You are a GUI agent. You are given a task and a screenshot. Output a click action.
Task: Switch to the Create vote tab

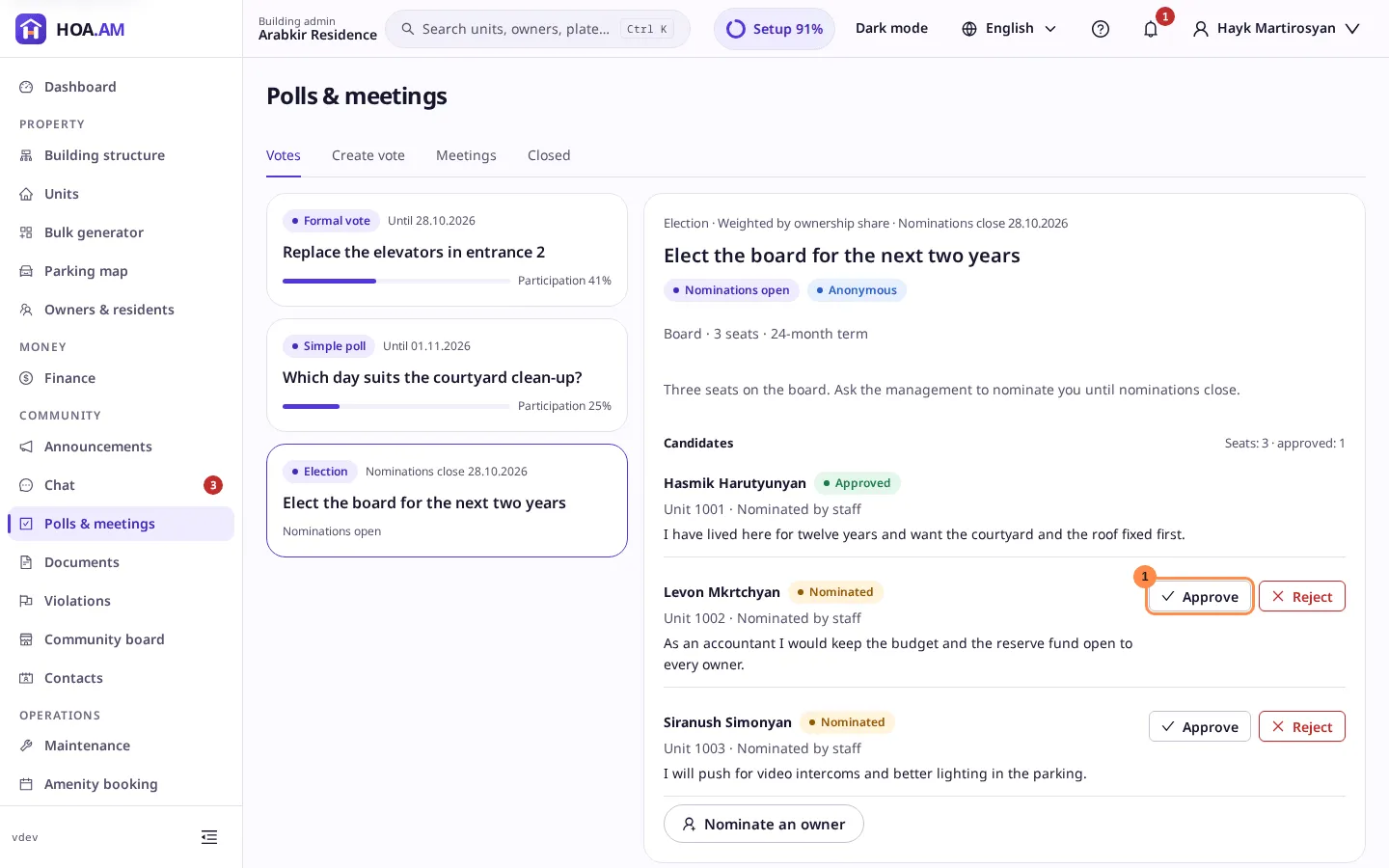click(368, 155)
